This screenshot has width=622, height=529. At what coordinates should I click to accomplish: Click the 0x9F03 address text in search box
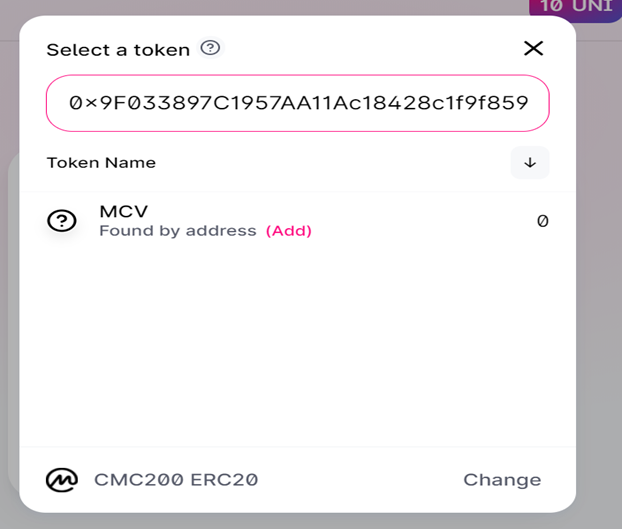point(298,103)
